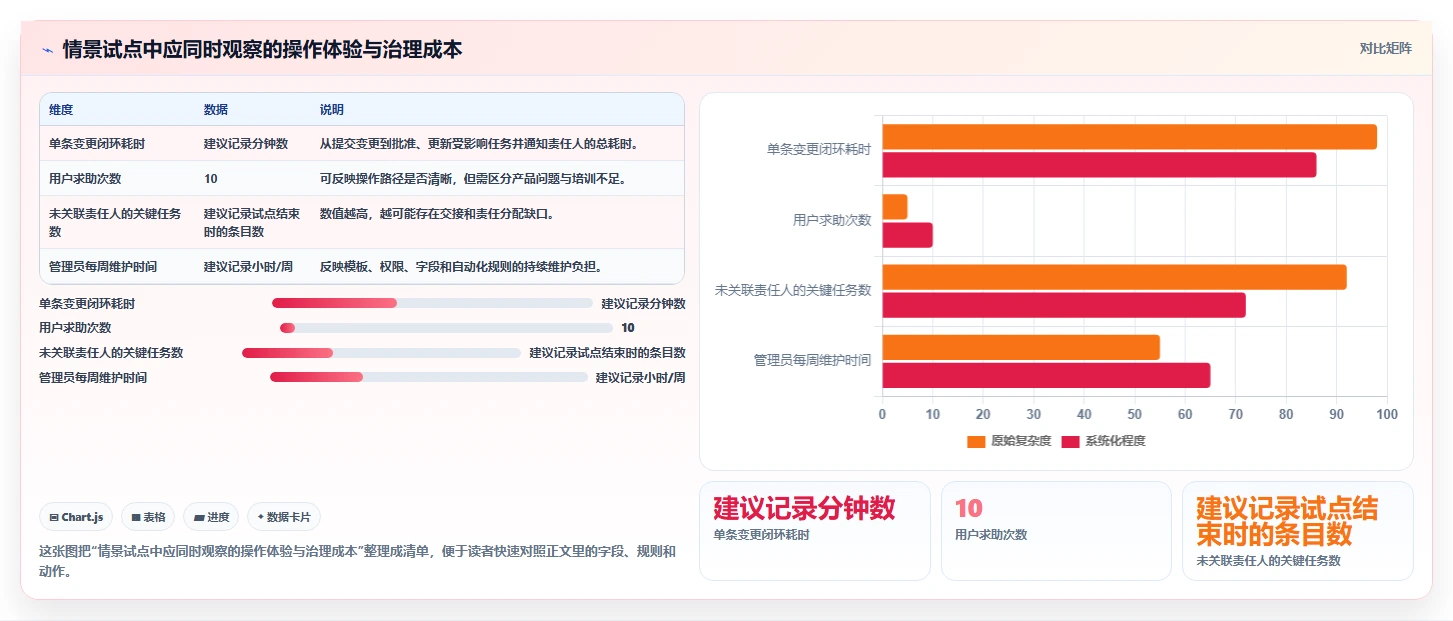1453x621 pixels.
Task: Click the 未关联责任人的关键任务数 progress bar
Action: click(381, 353)
